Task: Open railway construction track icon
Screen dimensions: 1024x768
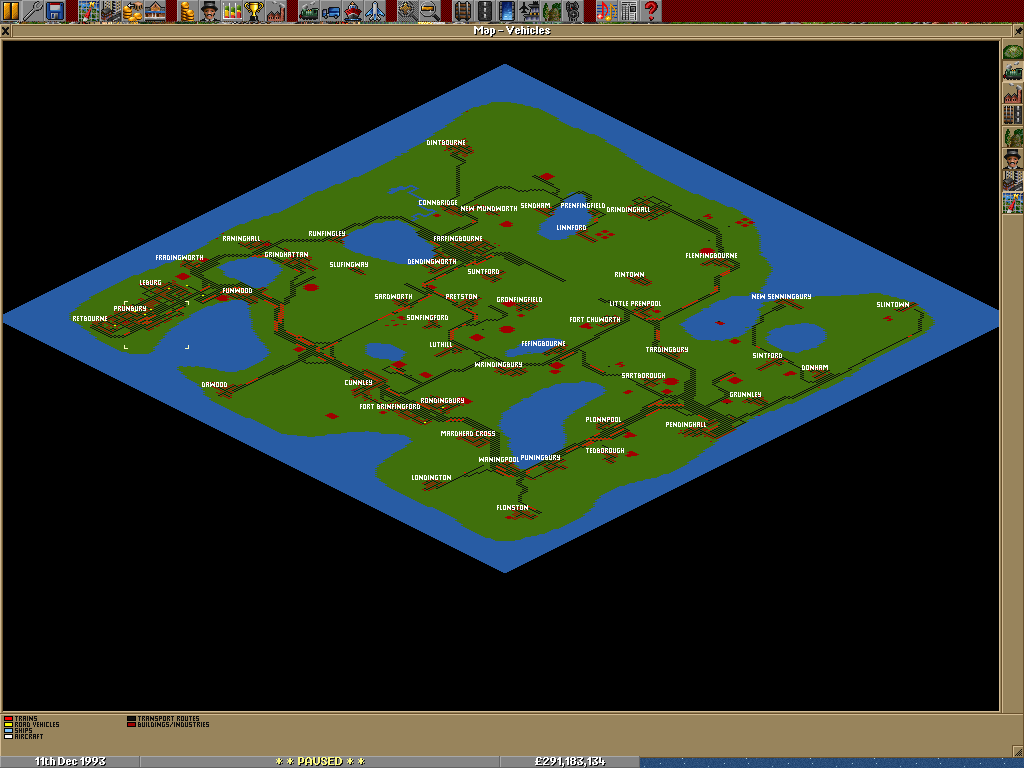Action: (463, 11)
